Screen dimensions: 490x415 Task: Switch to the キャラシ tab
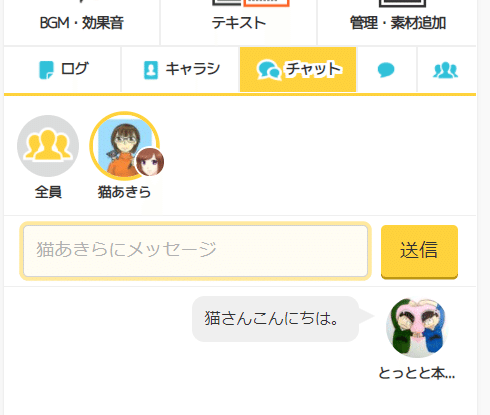click(180, 69)
